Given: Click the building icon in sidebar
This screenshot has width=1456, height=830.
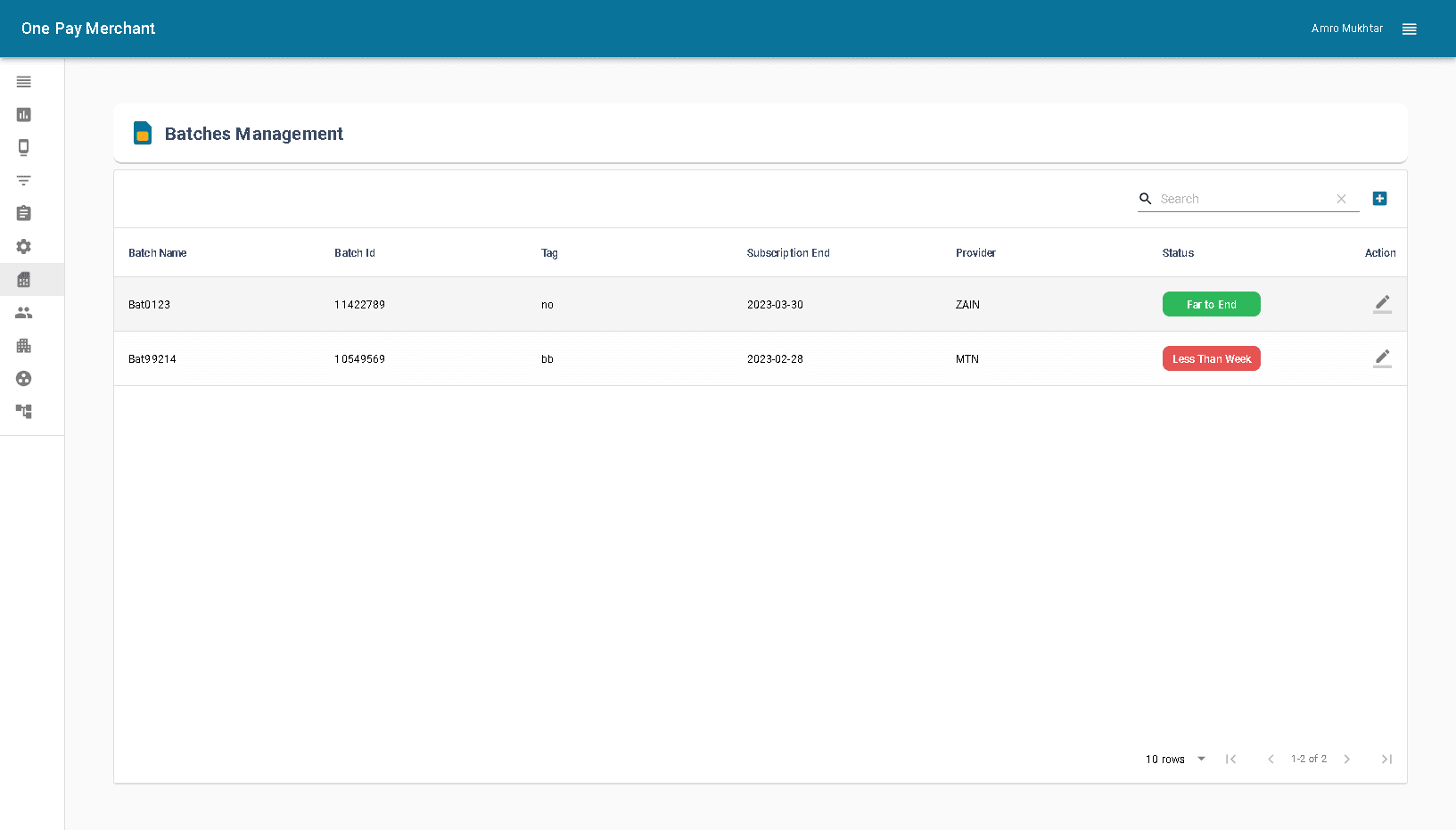Looking at the screenshot, I should [23, 346].
